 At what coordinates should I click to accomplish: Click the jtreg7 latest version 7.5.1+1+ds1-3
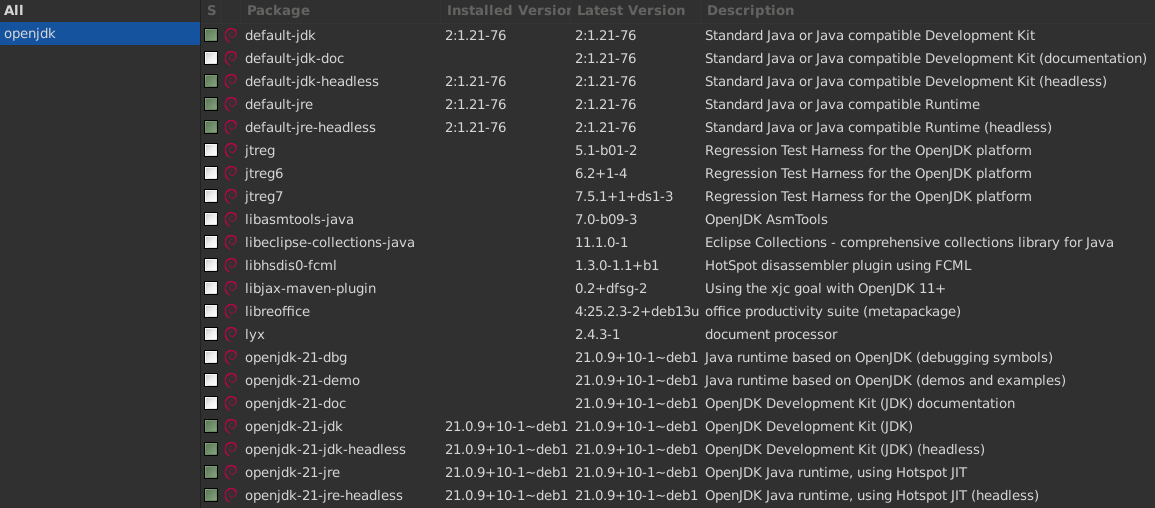[x=624, y=197]
